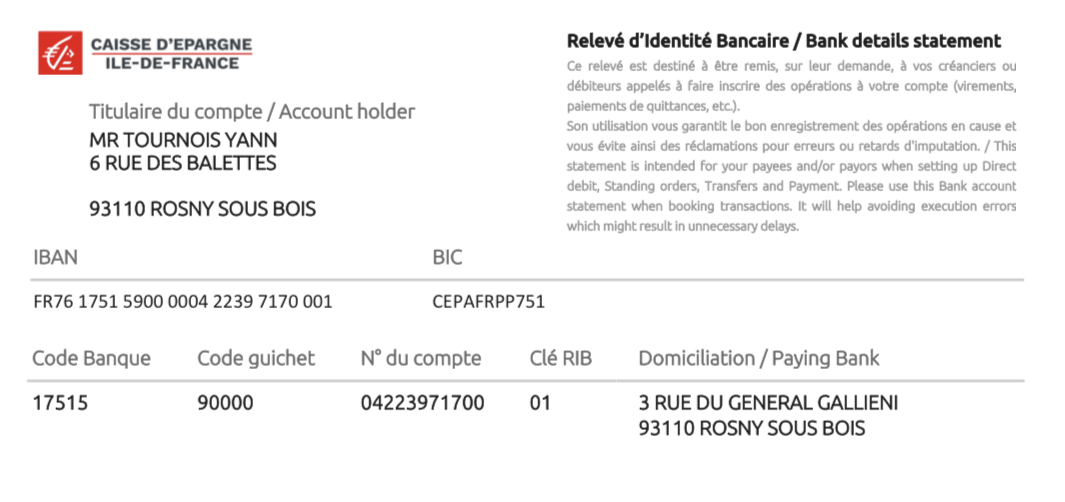Select the Clé RIB value 01

click(540, 404)
